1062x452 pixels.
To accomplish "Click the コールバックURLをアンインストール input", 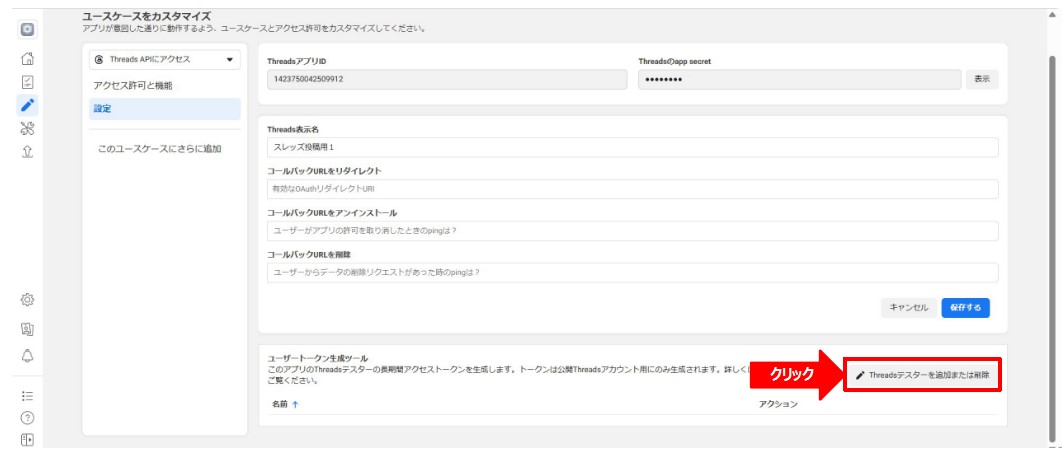I will [633, 230].
